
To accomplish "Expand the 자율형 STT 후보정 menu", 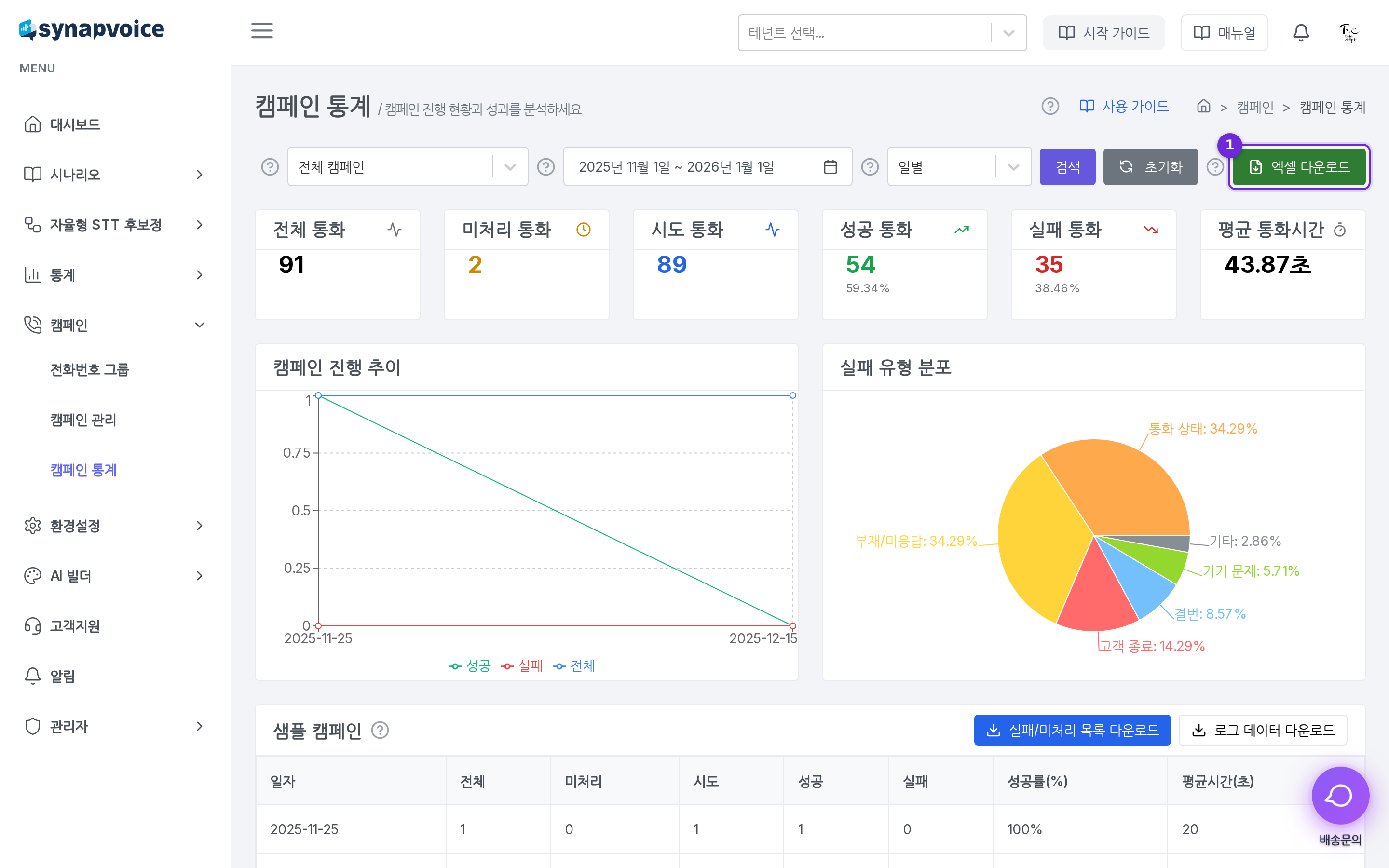I will click(115, 224).
